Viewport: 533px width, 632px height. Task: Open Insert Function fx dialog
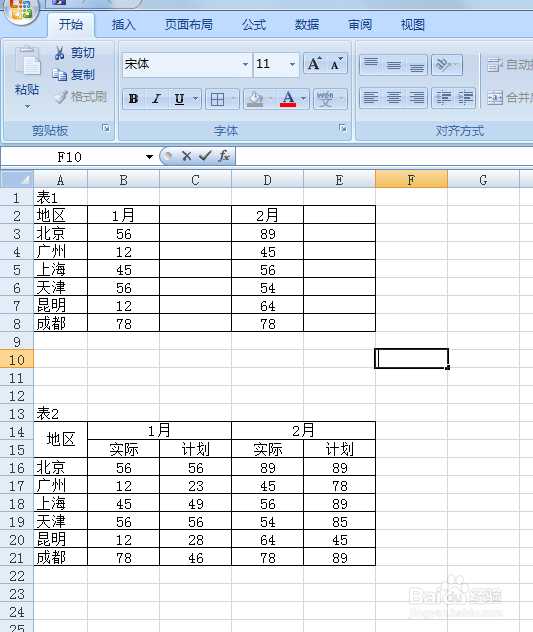(224, 156)
